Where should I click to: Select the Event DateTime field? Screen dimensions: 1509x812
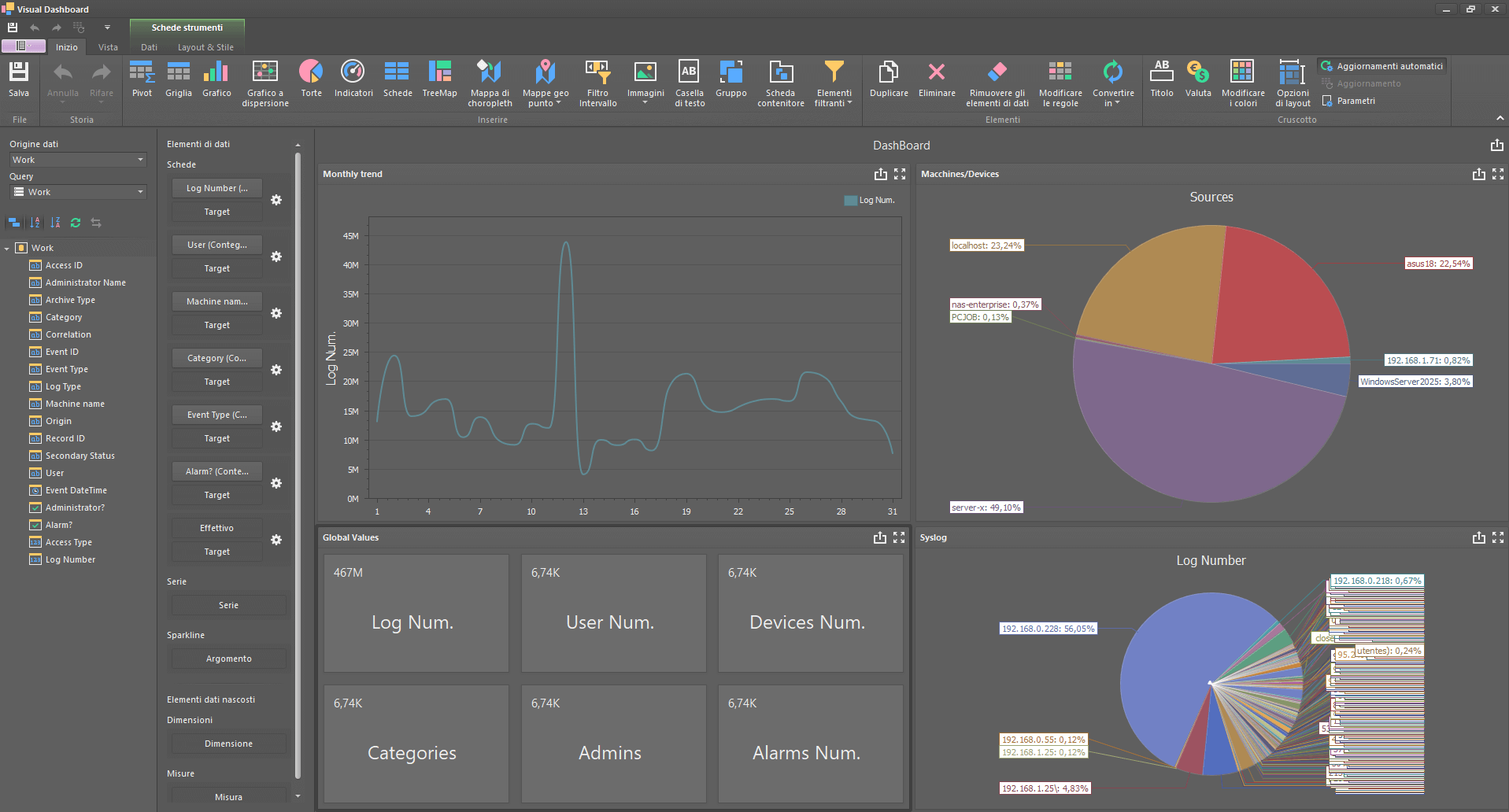point(76,490)
